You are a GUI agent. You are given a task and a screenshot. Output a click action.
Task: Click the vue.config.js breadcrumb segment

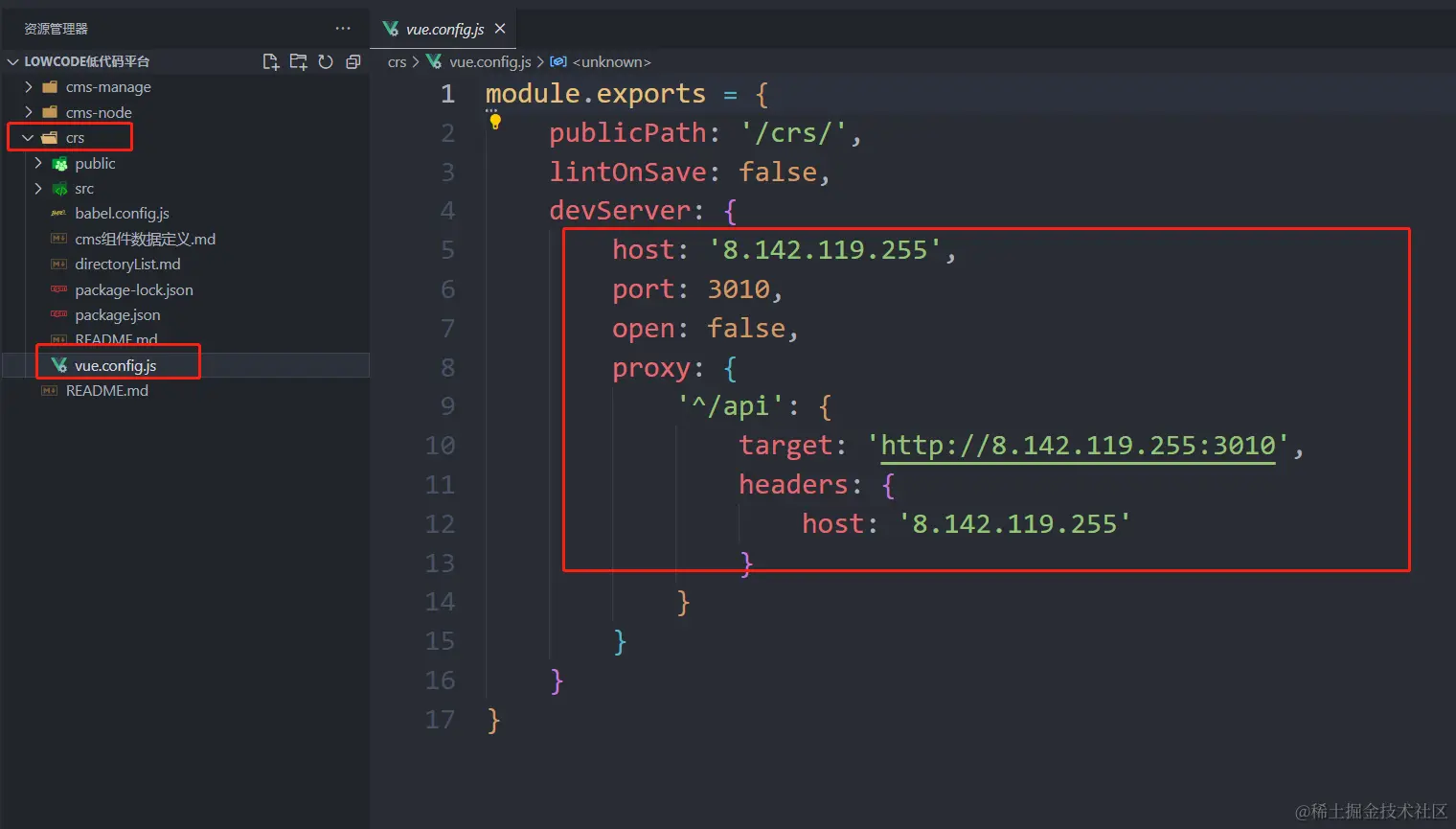(x=489, y=62)
